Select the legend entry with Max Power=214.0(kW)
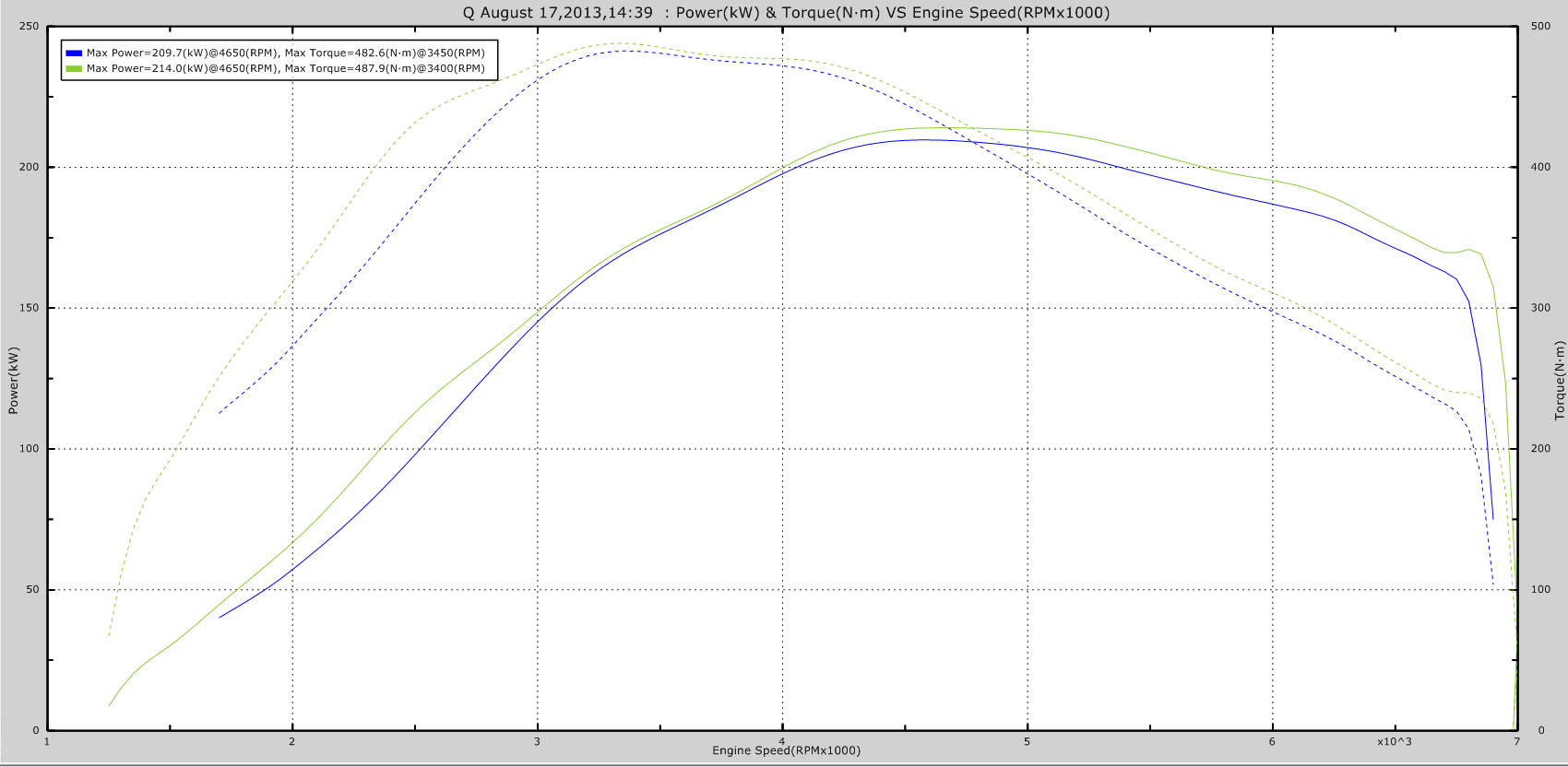Image resolution: width=1568 pixels, height=767 pixels. coord(285,68)
